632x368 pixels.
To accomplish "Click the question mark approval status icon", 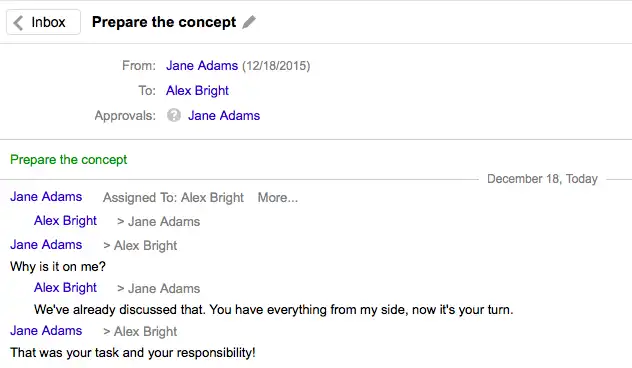I will point(174,115).
